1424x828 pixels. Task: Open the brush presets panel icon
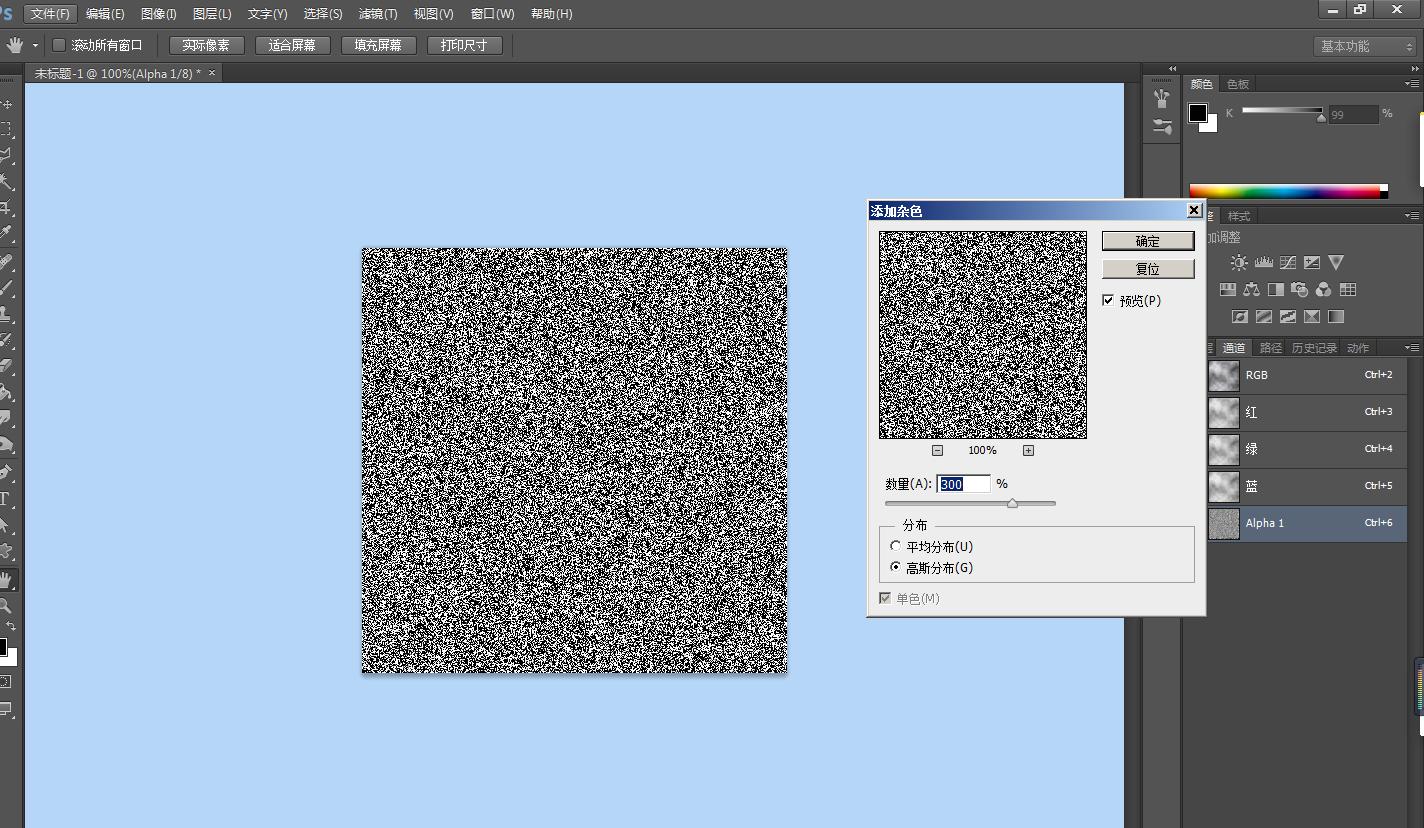(1162, 127)
